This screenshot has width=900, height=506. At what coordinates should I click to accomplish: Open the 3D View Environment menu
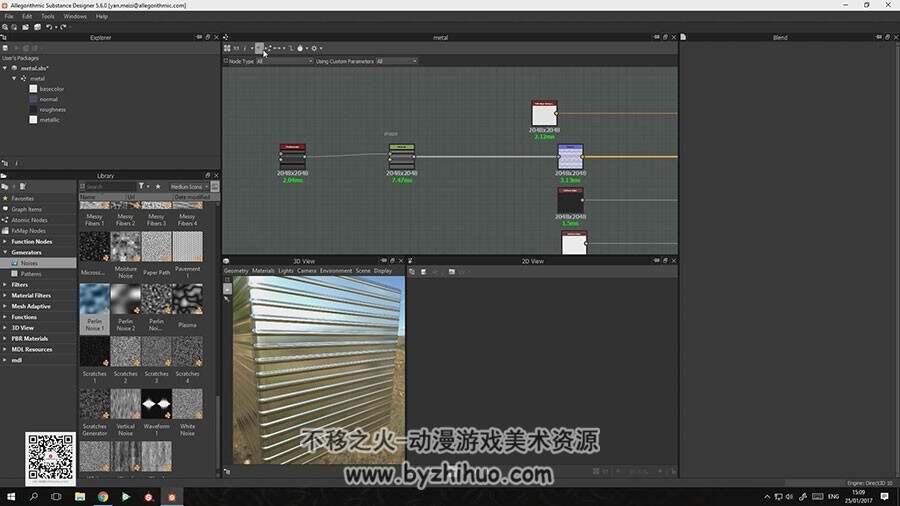[336, 271]
